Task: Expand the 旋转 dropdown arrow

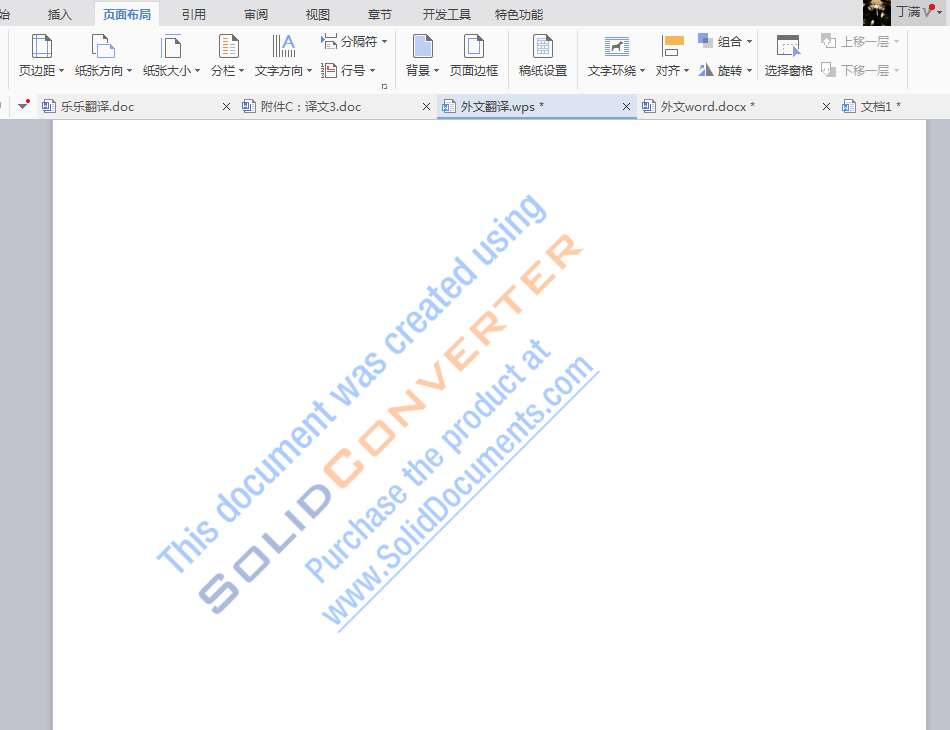Action: [x=749, y=71]
